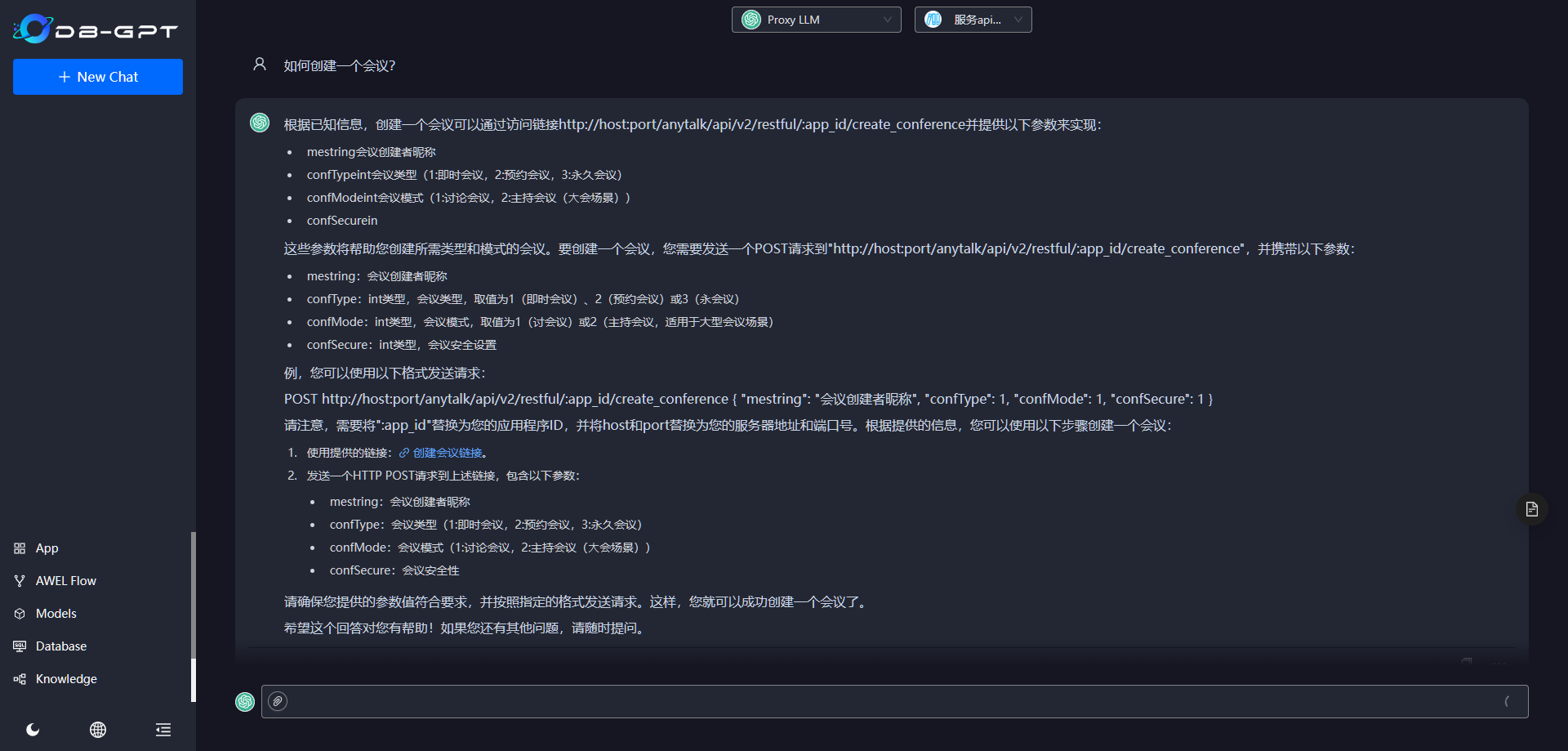This screenshot has height=751, width=1568.
Task: Click the bullet 'confSecure: int类型，会议安全设置'
Action: [x=401, y=345]
